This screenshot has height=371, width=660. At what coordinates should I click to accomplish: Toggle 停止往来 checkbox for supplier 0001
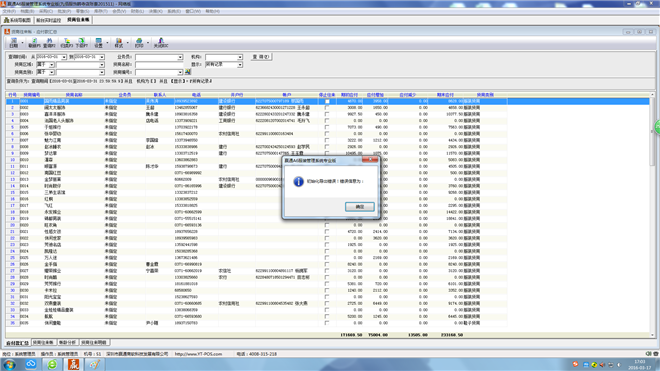pos(327,101)
